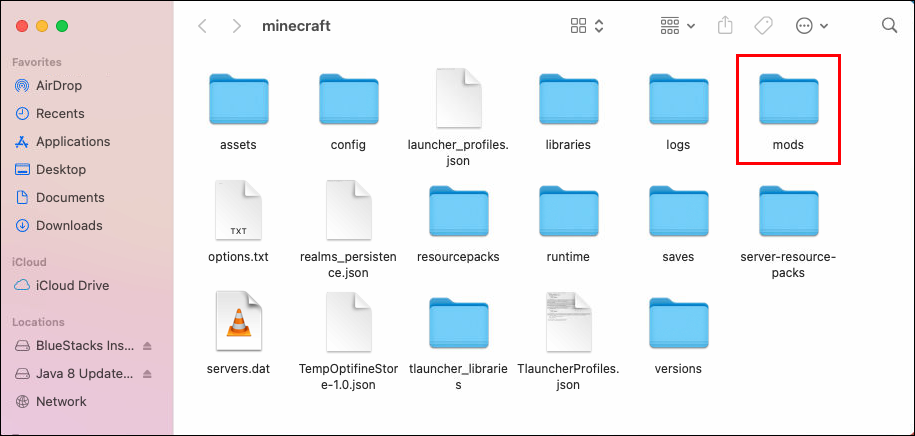Select Applications in the sidebar
915x436 pixels.
72,142
